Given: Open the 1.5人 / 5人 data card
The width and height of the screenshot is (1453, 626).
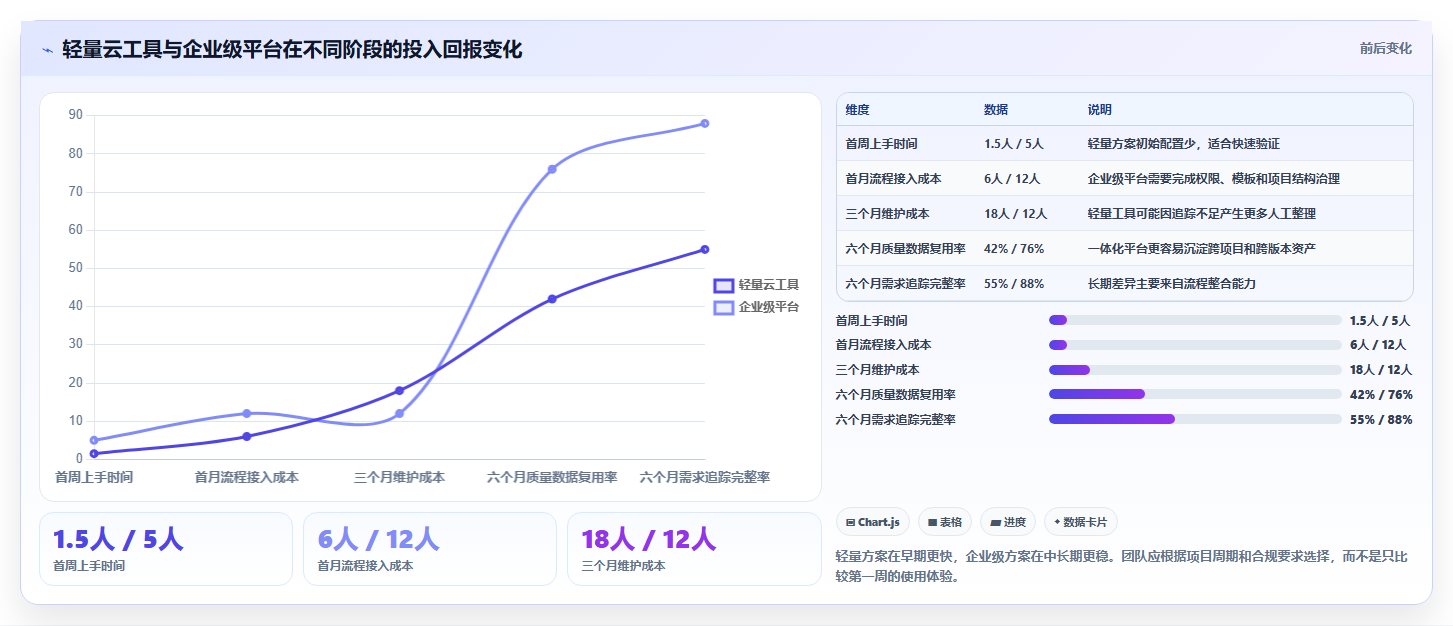Looking at the screenshot, I should [x=166, y=549].
